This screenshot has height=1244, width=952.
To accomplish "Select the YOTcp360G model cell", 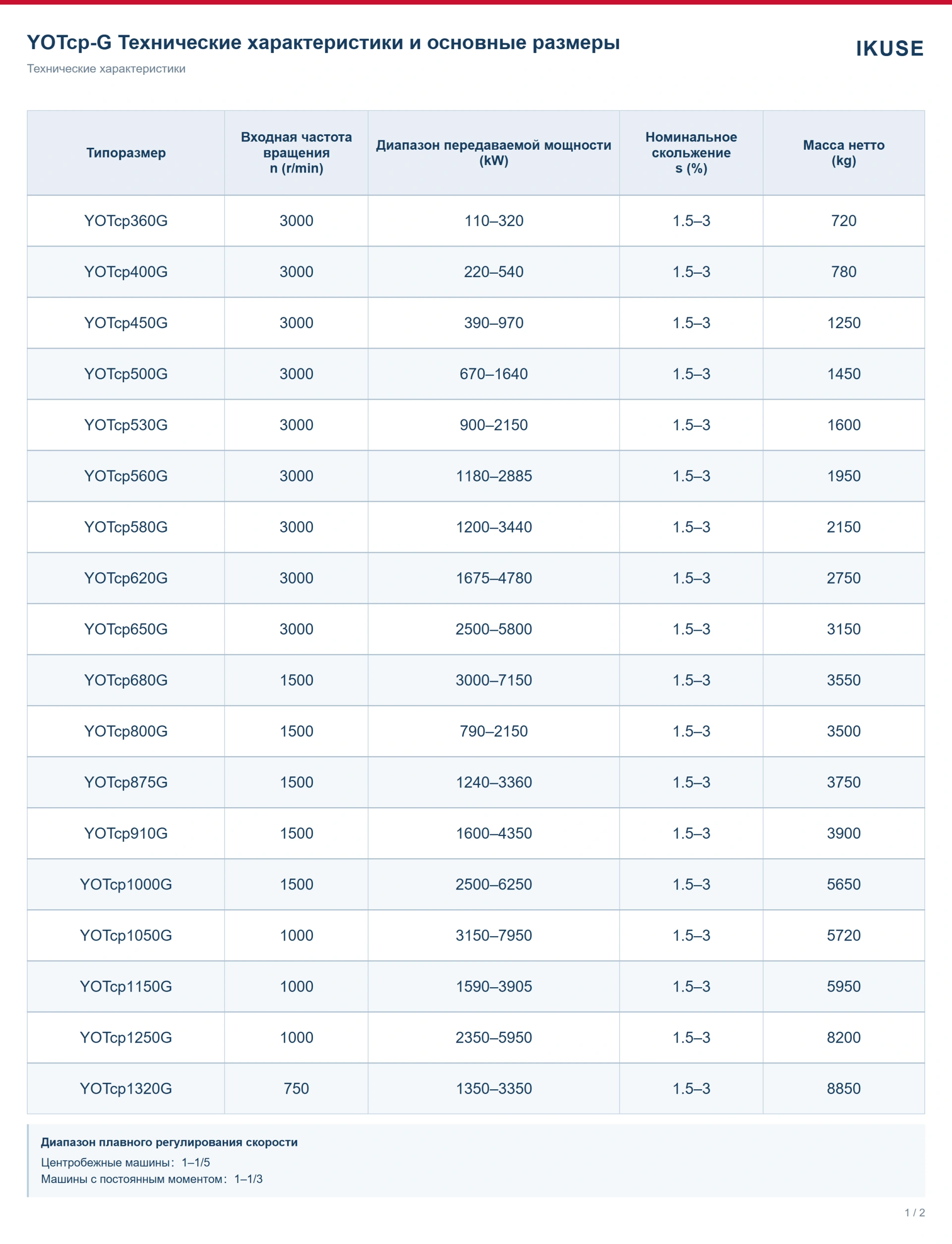I will coord(126,221).
